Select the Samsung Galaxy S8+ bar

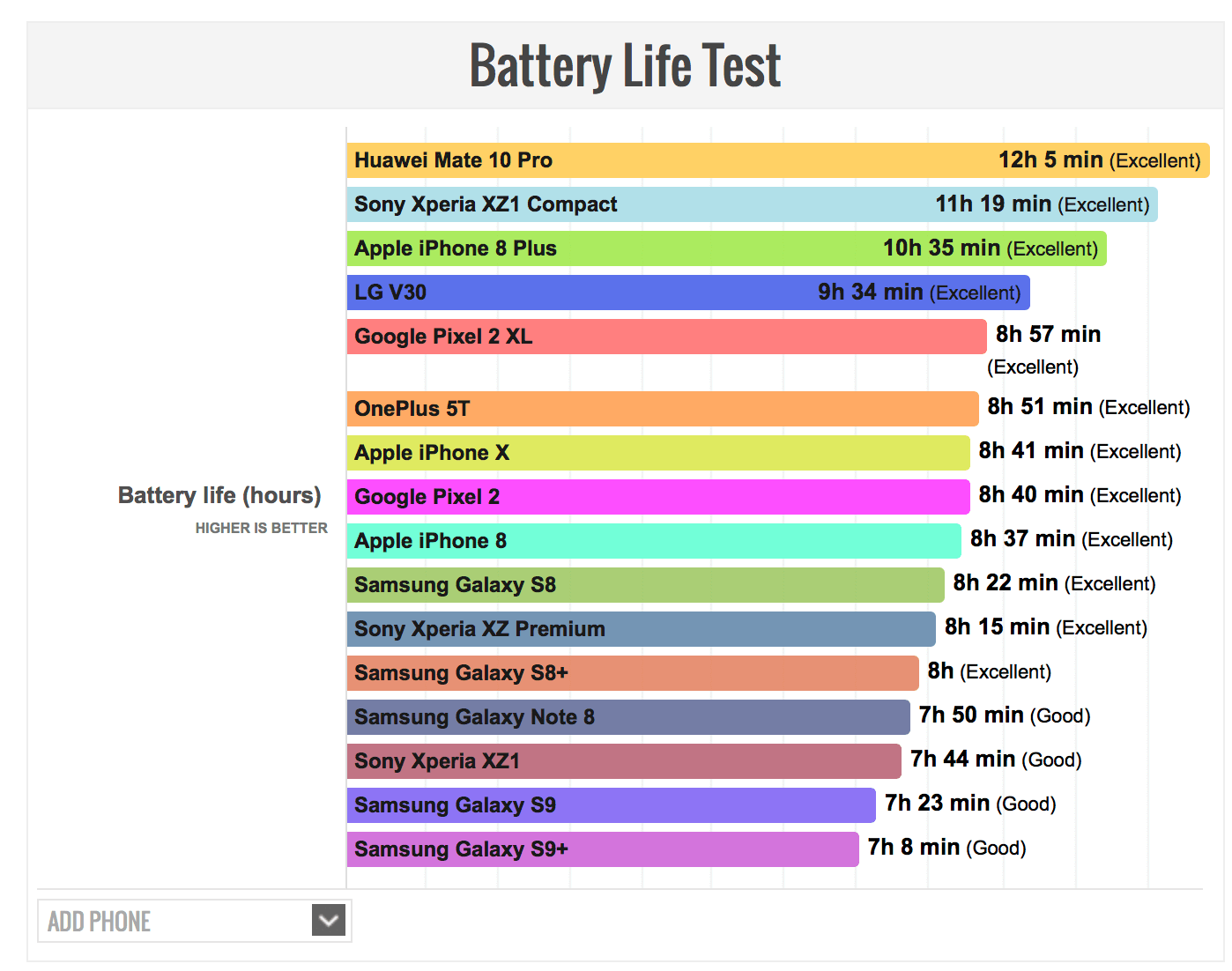(x=632, y=673)
